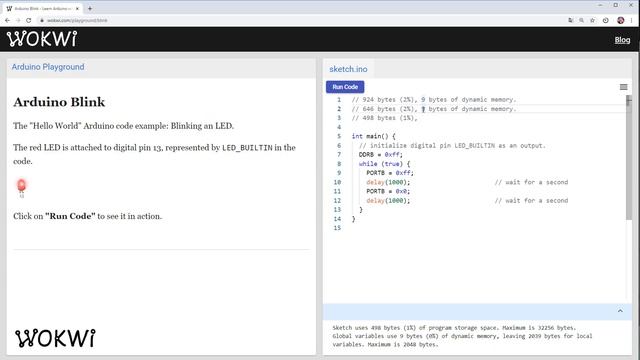Viewport: 640px width, 360px height.
Task: Click the 'initialize digital pin' comment on line 6
Action: pos(452,145)
